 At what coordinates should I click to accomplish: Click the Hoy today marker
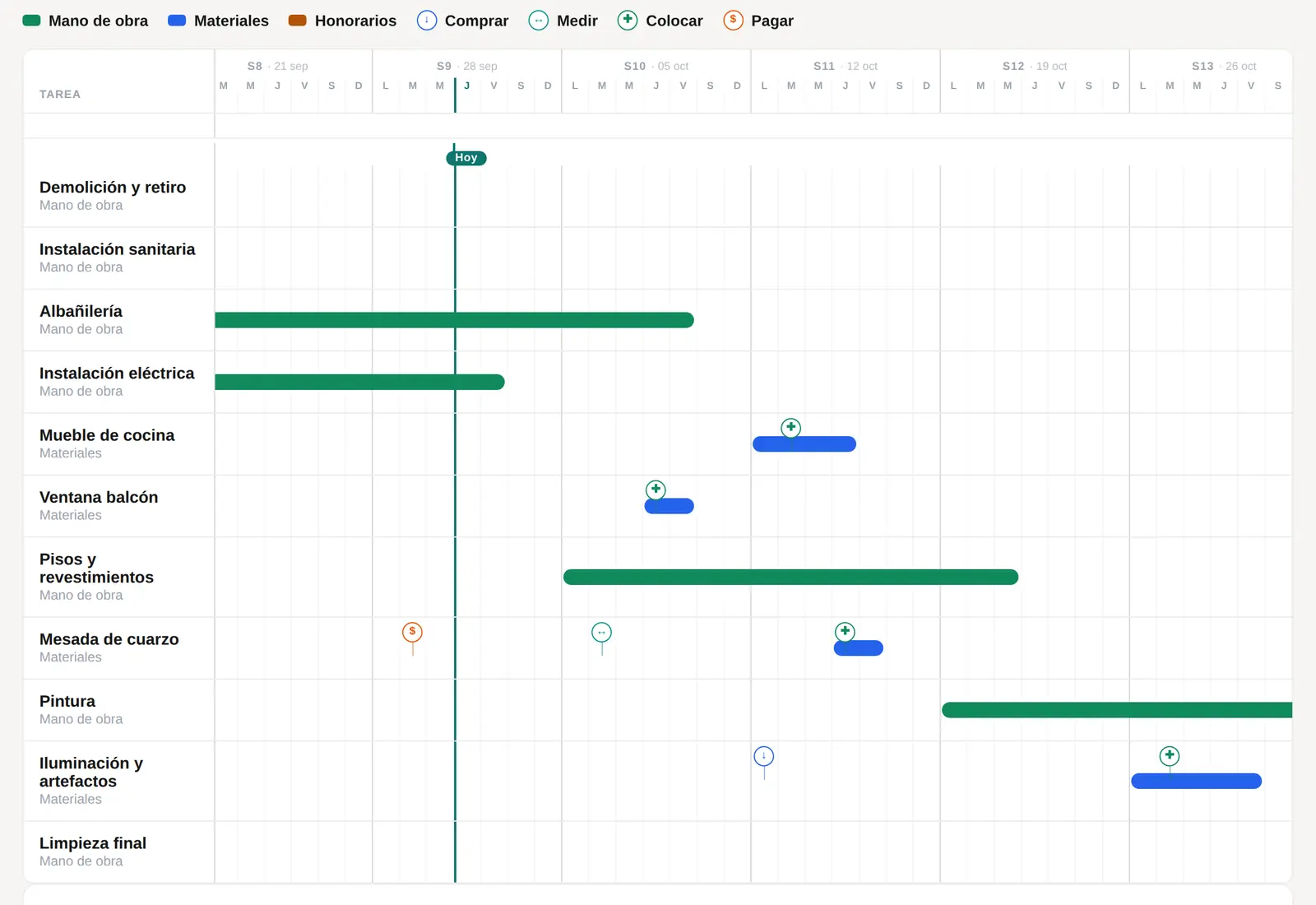pyautogui.click(x=466, y=158)
